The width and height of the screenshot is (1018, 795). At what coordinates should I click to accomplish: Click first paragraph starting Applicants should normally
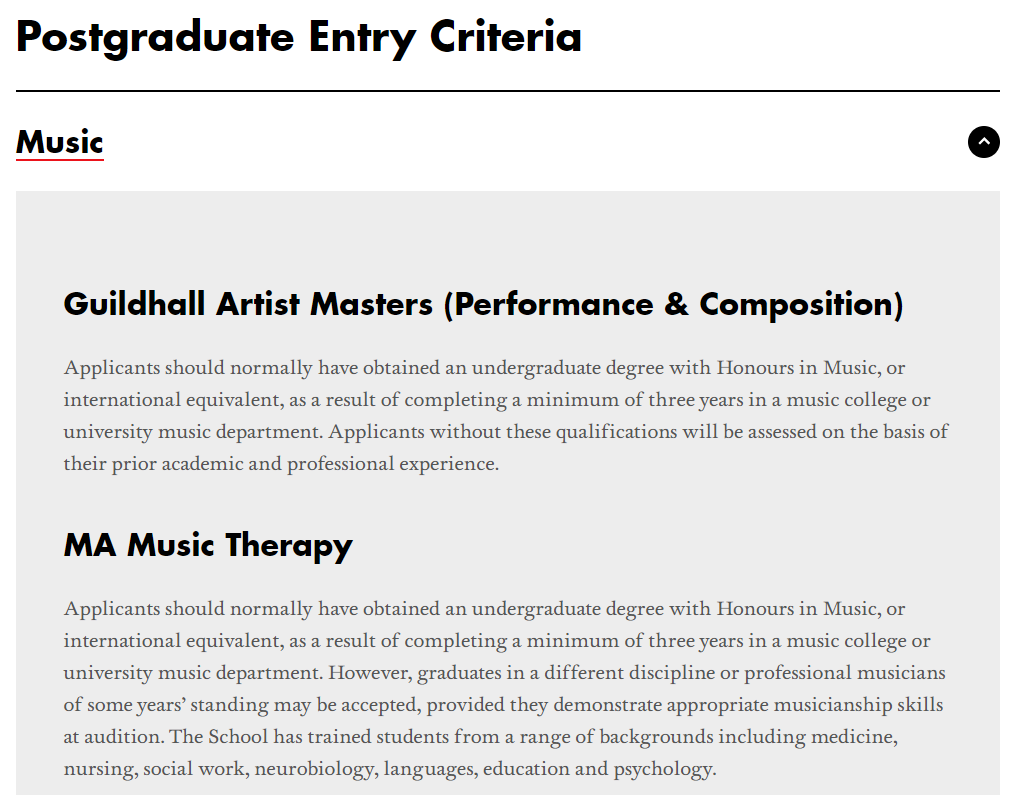tap(506, 415)
